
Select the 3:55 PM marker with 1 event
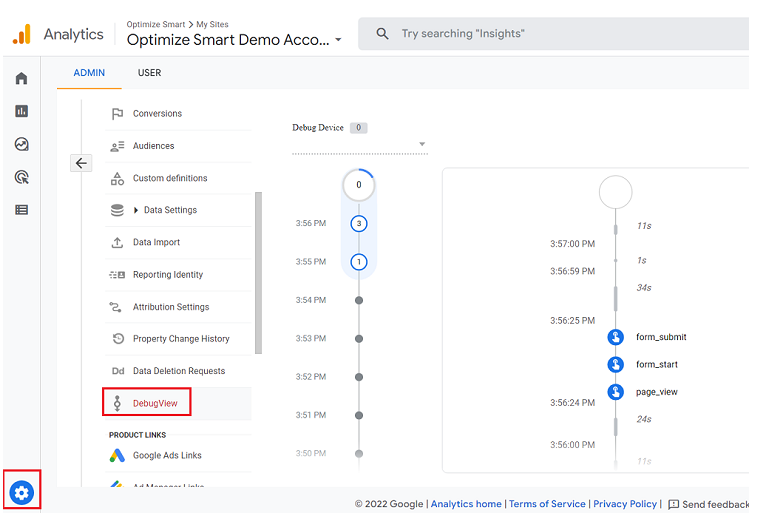tap(359, 262)
